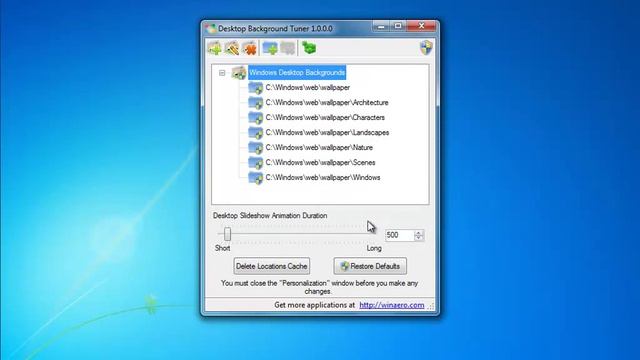The height and width of the screenshot is (360, 640).
Task: Click the UAC shield icon in the toolbar
Action: point(426,48)
